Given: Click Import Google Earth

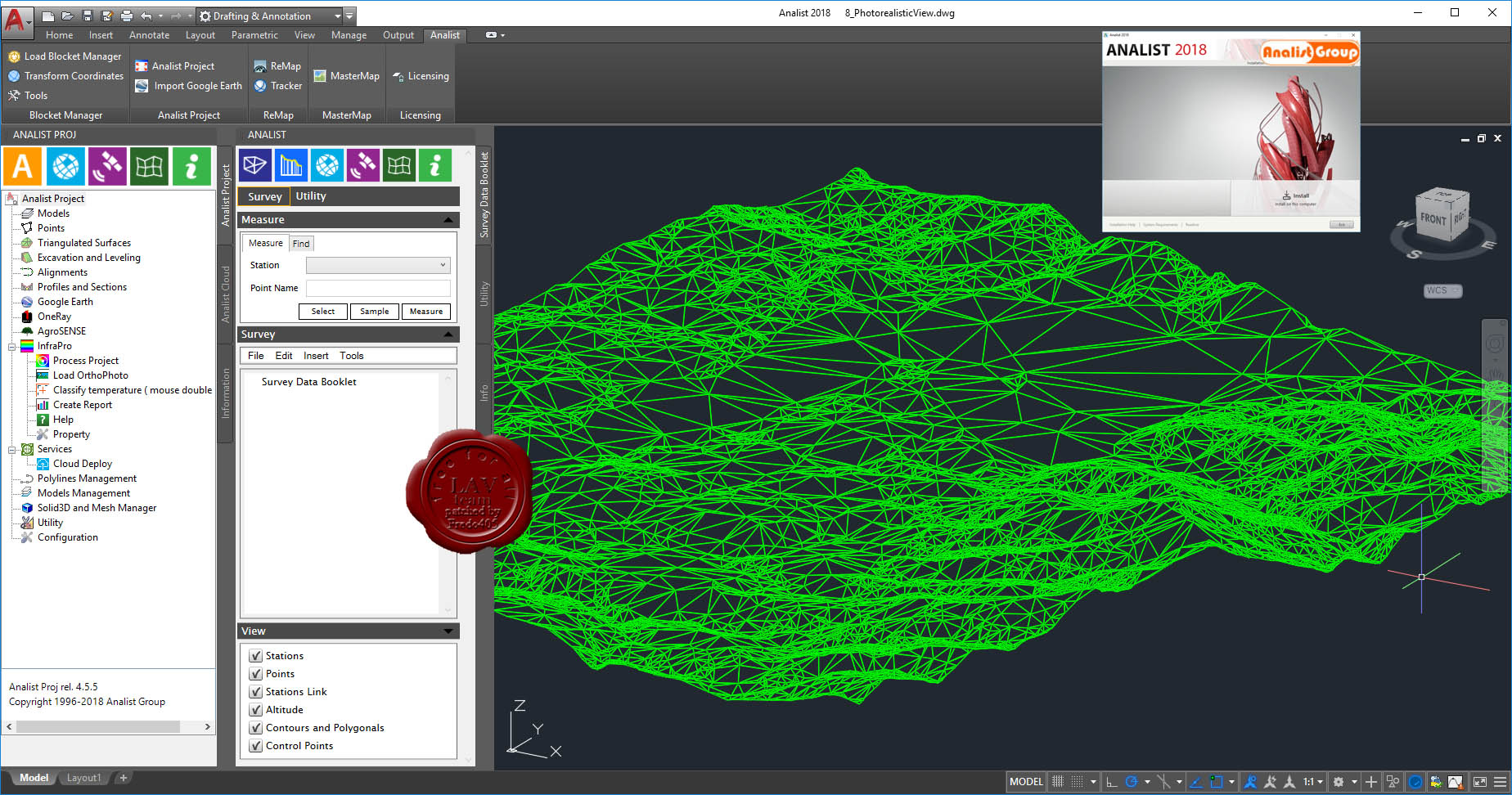Looking at the screenshot, I should (x=188, y=86).
